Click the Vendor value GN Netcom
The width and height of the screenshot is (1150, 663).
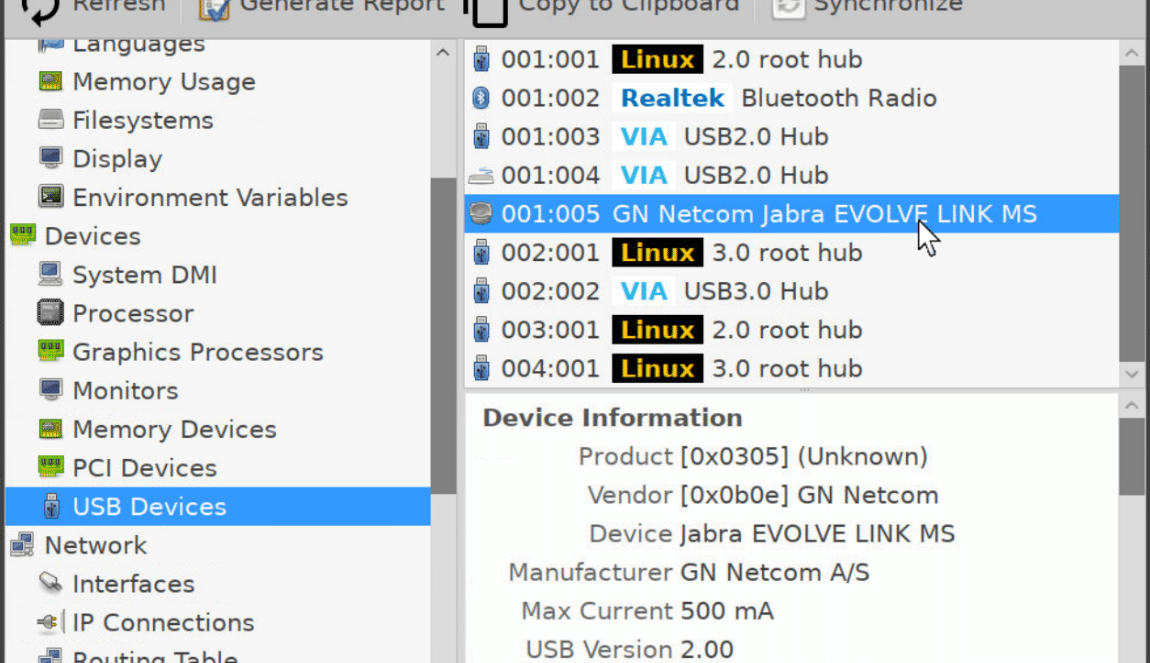tap(809, 495)
